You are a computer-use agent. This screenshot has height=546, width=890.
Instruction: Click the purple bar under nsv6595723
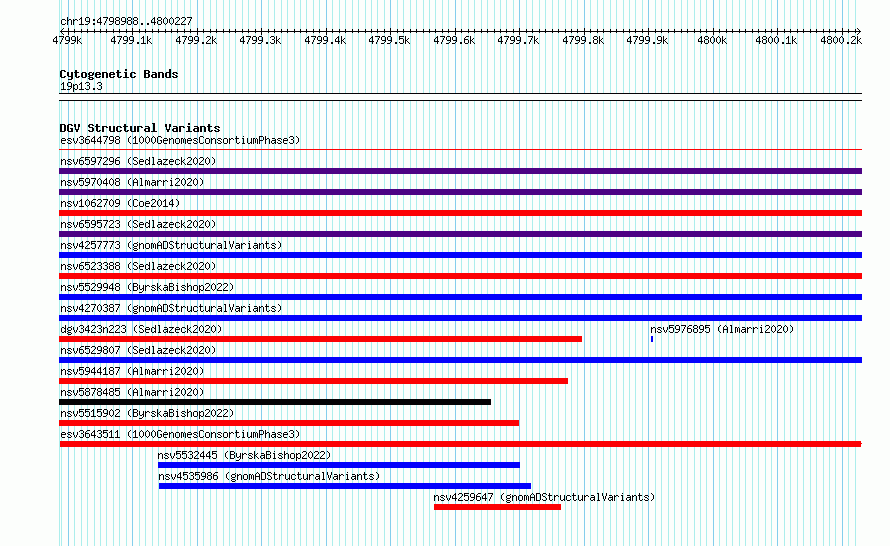point(460,234)
